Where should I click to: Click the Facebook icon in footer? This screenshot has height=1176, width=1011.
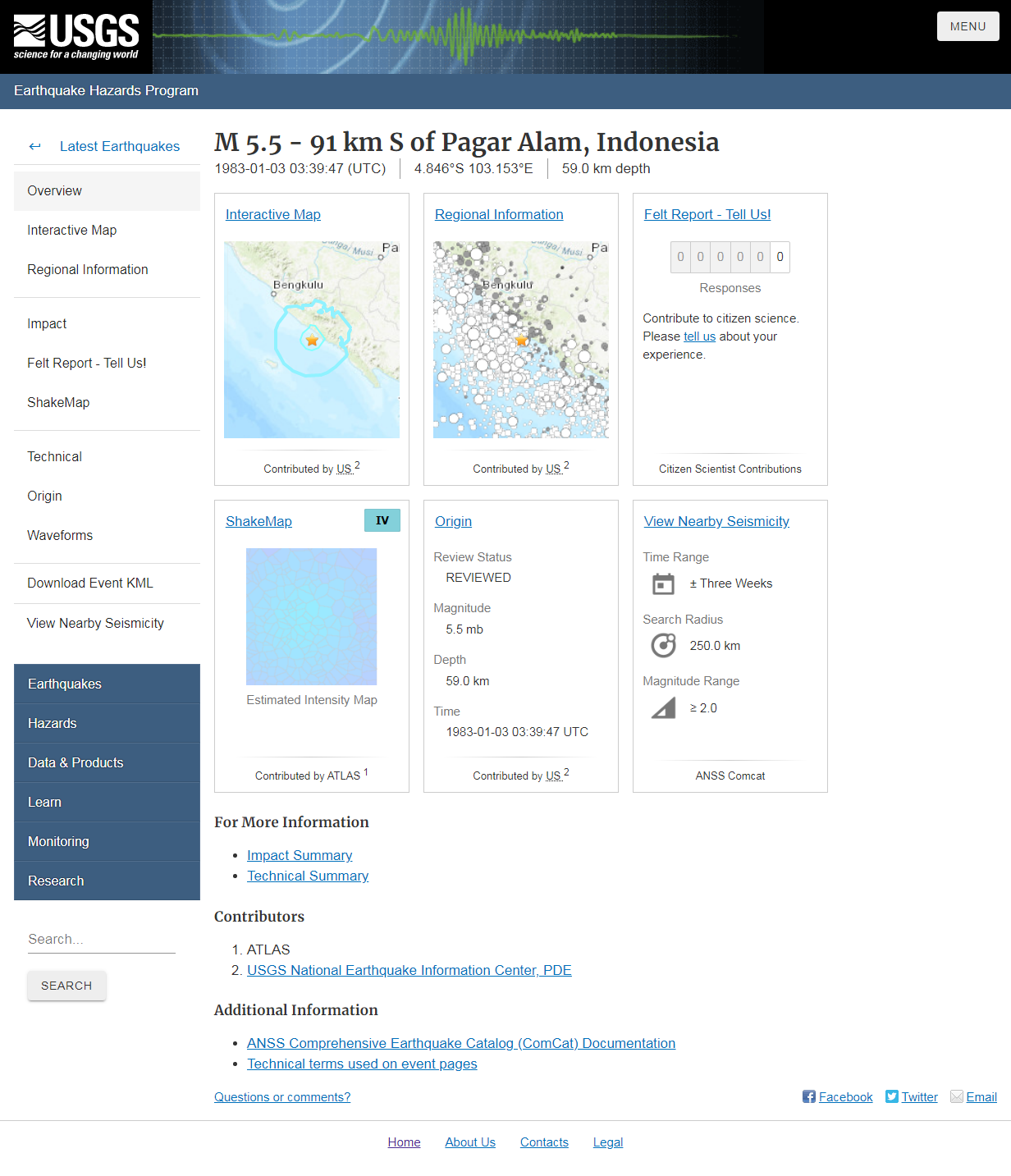pos(809,1096)
